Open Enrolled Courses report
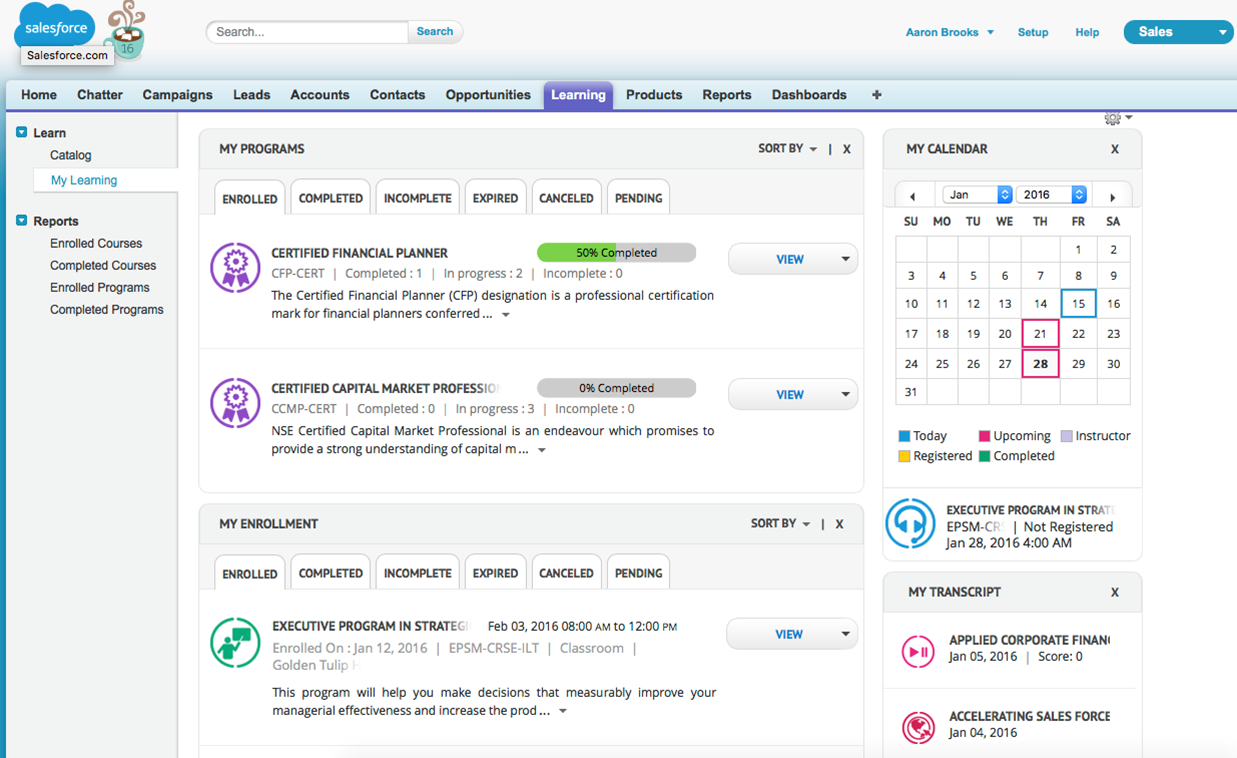The width and height of the screenshot is (1237, 758). coord(96,243)
